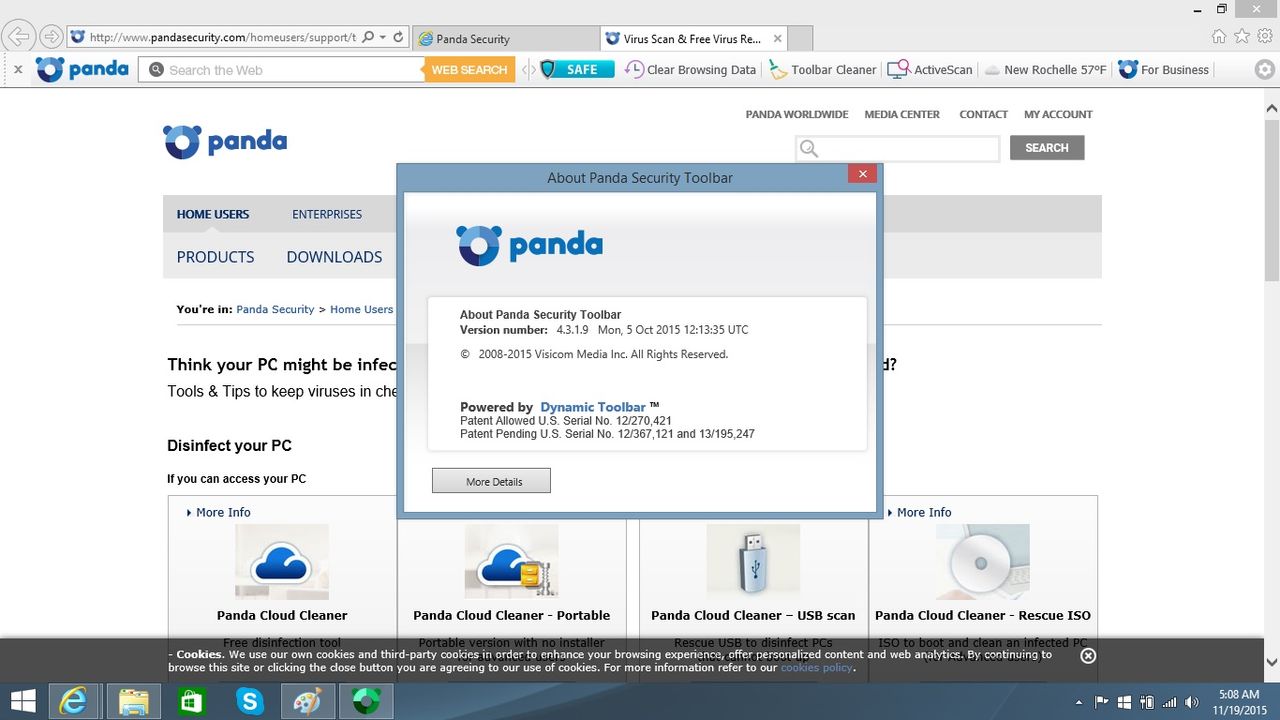Image resolution: width=1280 pixels, height=720 pixels.
Task: Open the cookies policy link
Action: [x=817, y=667]
